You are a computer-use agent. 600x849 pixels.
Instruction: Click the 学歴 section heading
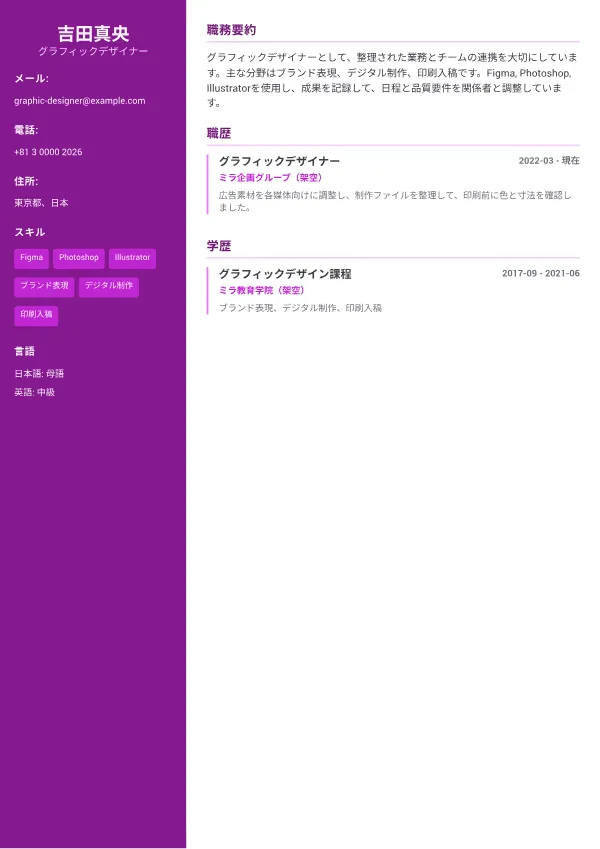coord(219,246)
